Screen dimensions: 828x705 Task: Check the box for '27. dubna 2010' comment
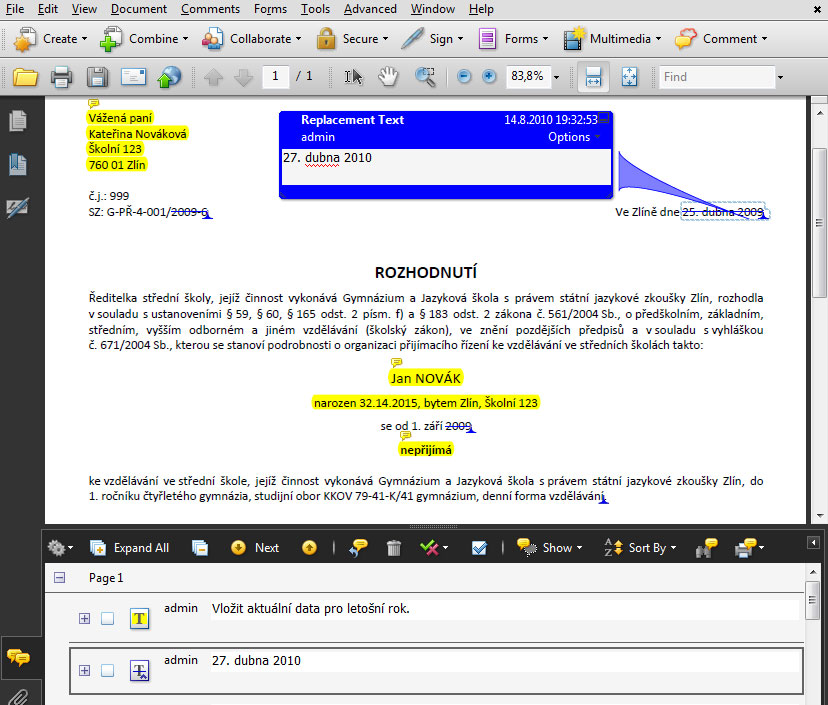[x=108, y=671]
